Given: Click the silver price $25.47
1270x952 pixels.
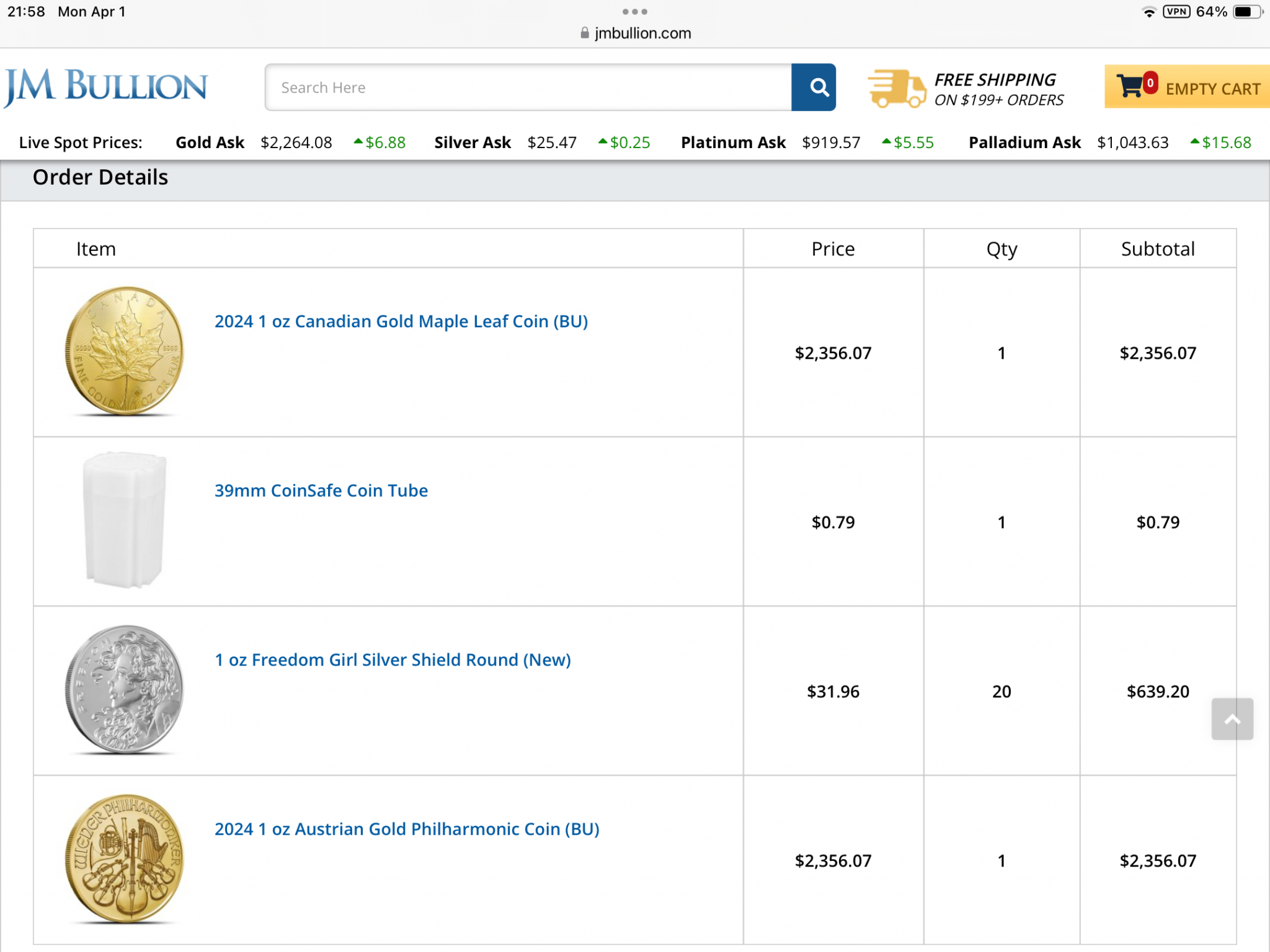Looking at the screenshot, I should 552,143.
